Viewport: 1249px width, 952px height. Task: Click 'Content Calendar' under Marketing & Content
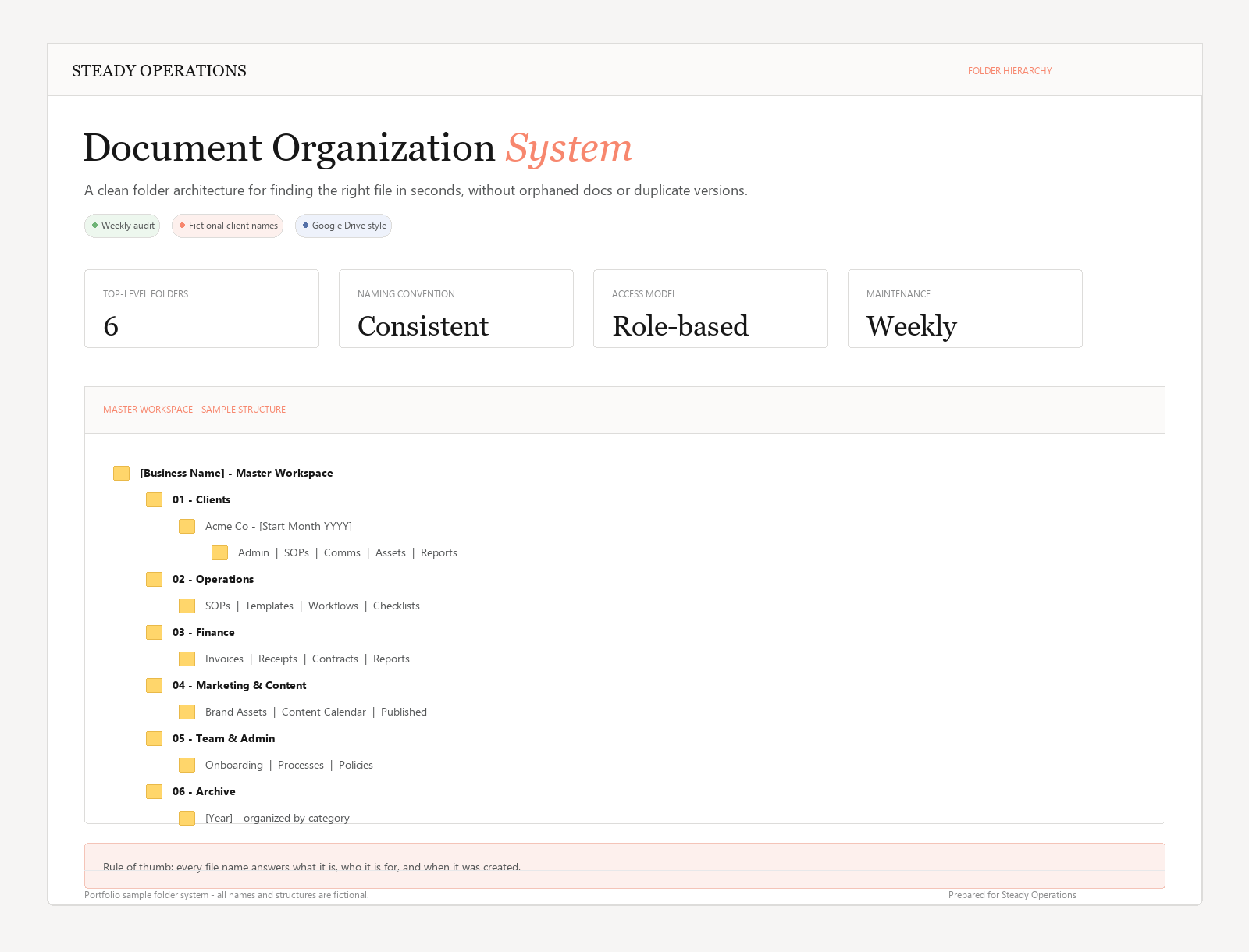point(324,712)
